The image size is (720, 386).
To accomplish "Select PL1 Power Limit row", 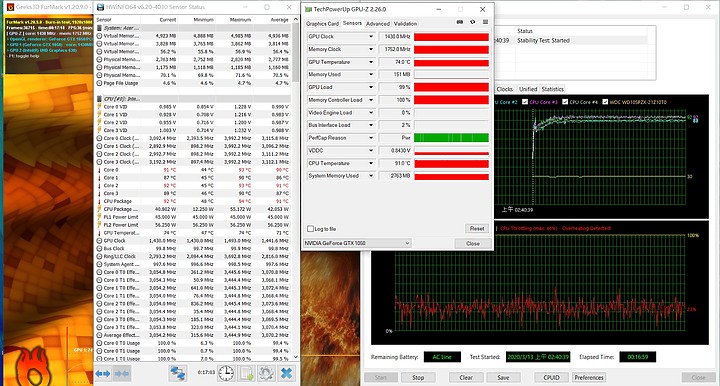I will (x=193, y=217).
